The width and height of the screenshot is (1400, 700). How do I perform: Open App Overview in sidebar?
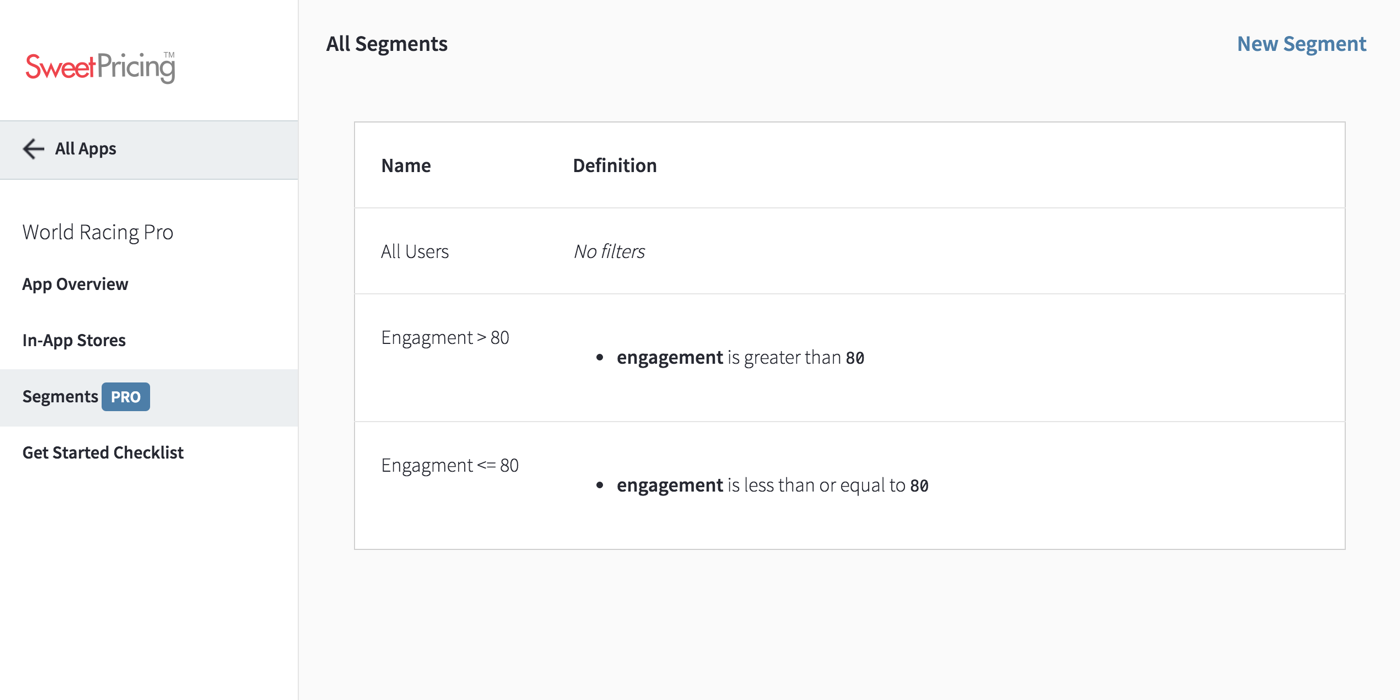[75, 284]
